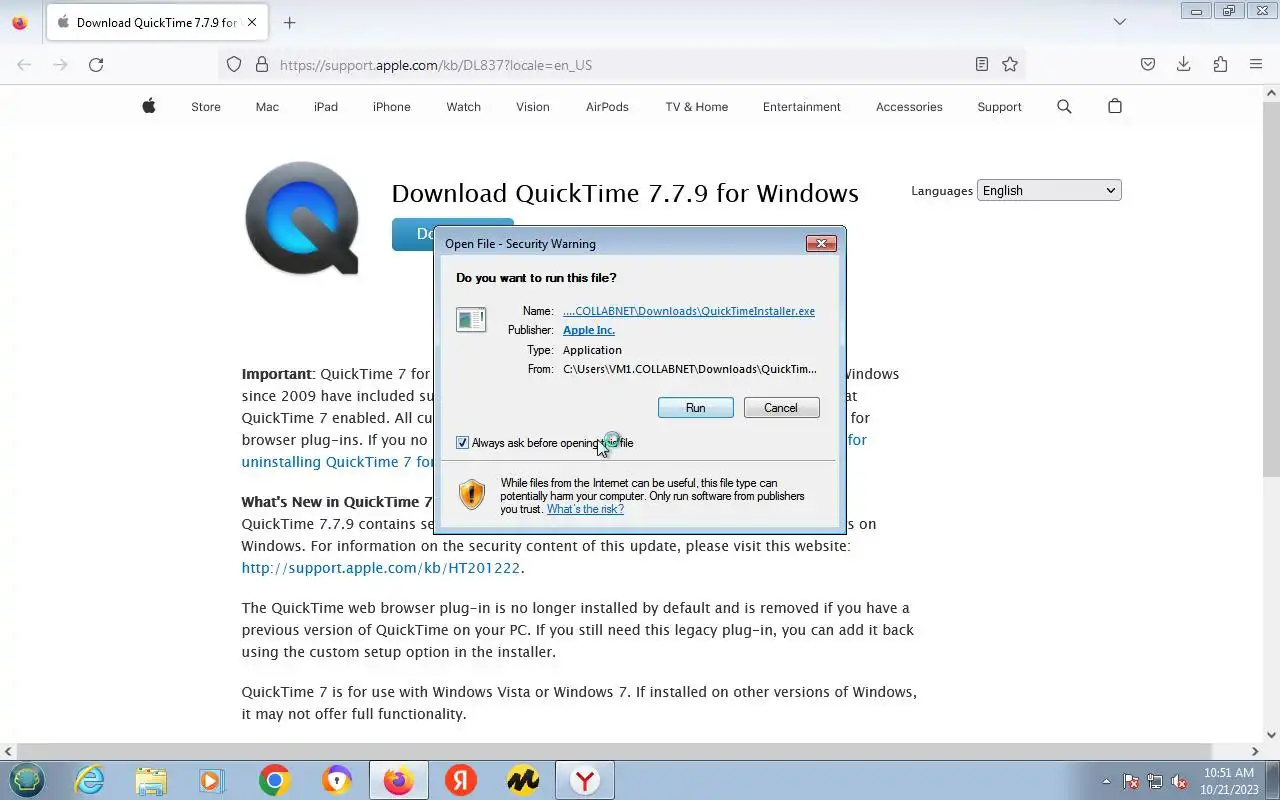
Task: Toggle reader view icon in address bar
Action: click(982, 64)
